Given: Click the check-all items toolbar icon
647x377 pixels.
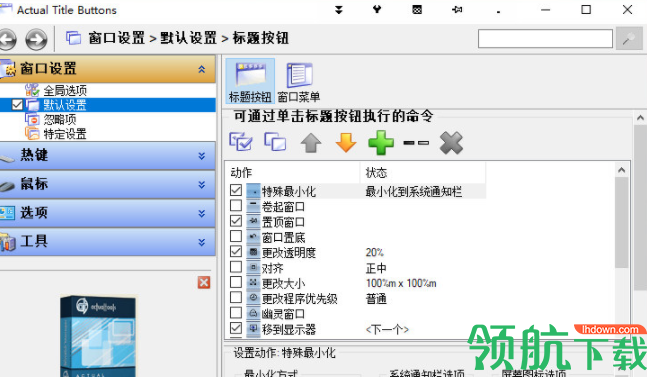Looking at the screenshot, I should coord(241,142).
